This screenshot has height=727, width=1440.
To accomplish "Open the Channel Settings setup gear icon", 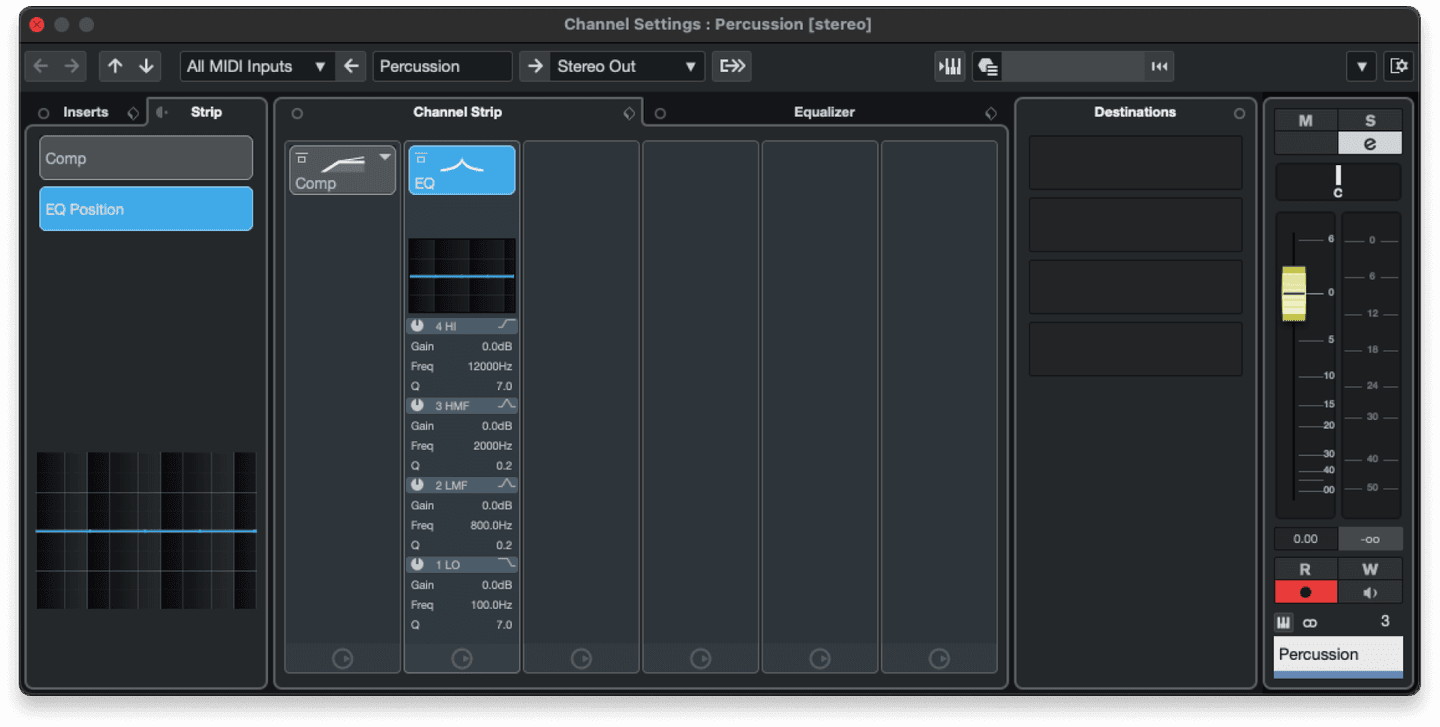I will 1398,66.
